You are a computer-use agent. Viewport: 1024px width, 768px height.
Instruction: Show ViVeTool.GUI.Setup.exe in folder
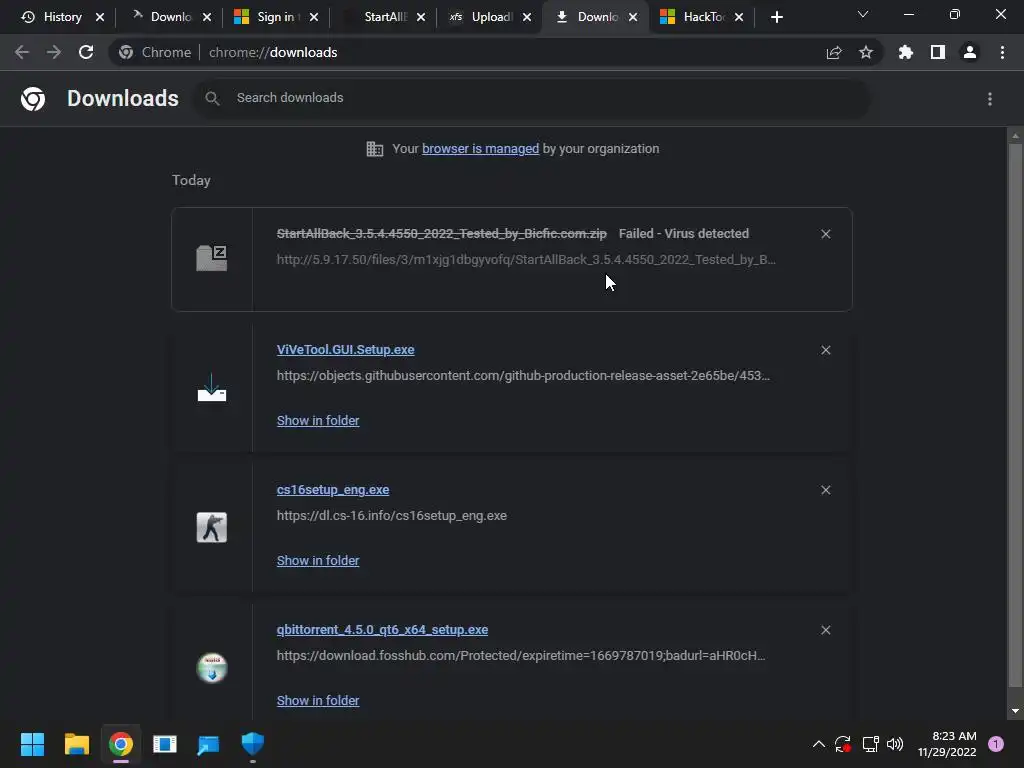click(x=318, y=421)
